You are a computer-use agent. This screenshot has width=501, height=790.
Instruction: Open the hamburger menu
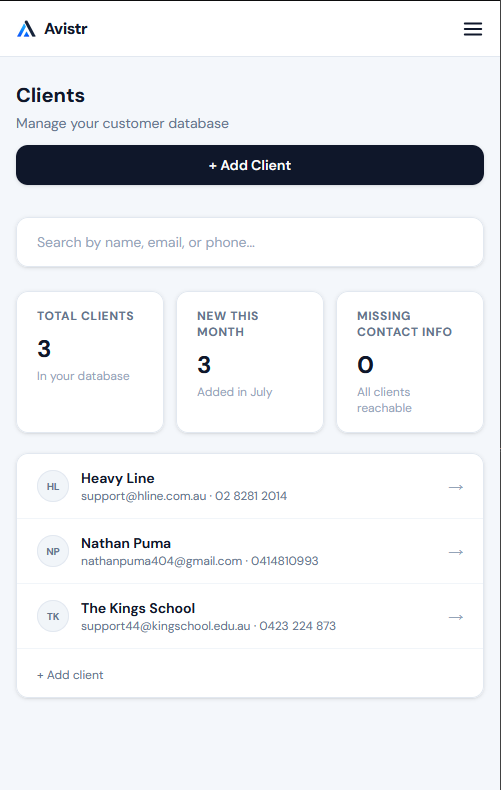tap(473, 29)
